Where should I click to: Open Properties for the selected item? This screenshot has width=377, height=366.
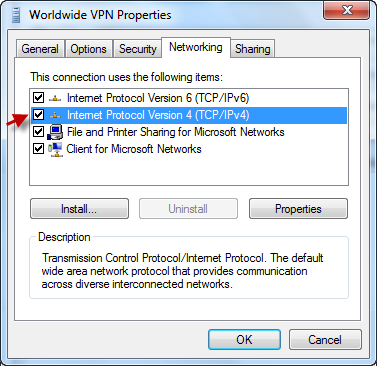[298, 209]
